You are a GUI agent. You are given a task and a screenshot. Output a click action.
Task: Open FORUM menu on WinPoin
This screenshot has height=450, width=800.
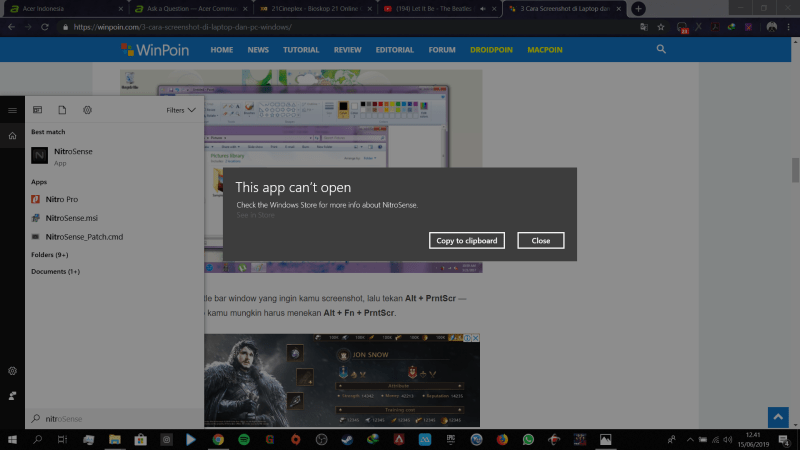442,49
